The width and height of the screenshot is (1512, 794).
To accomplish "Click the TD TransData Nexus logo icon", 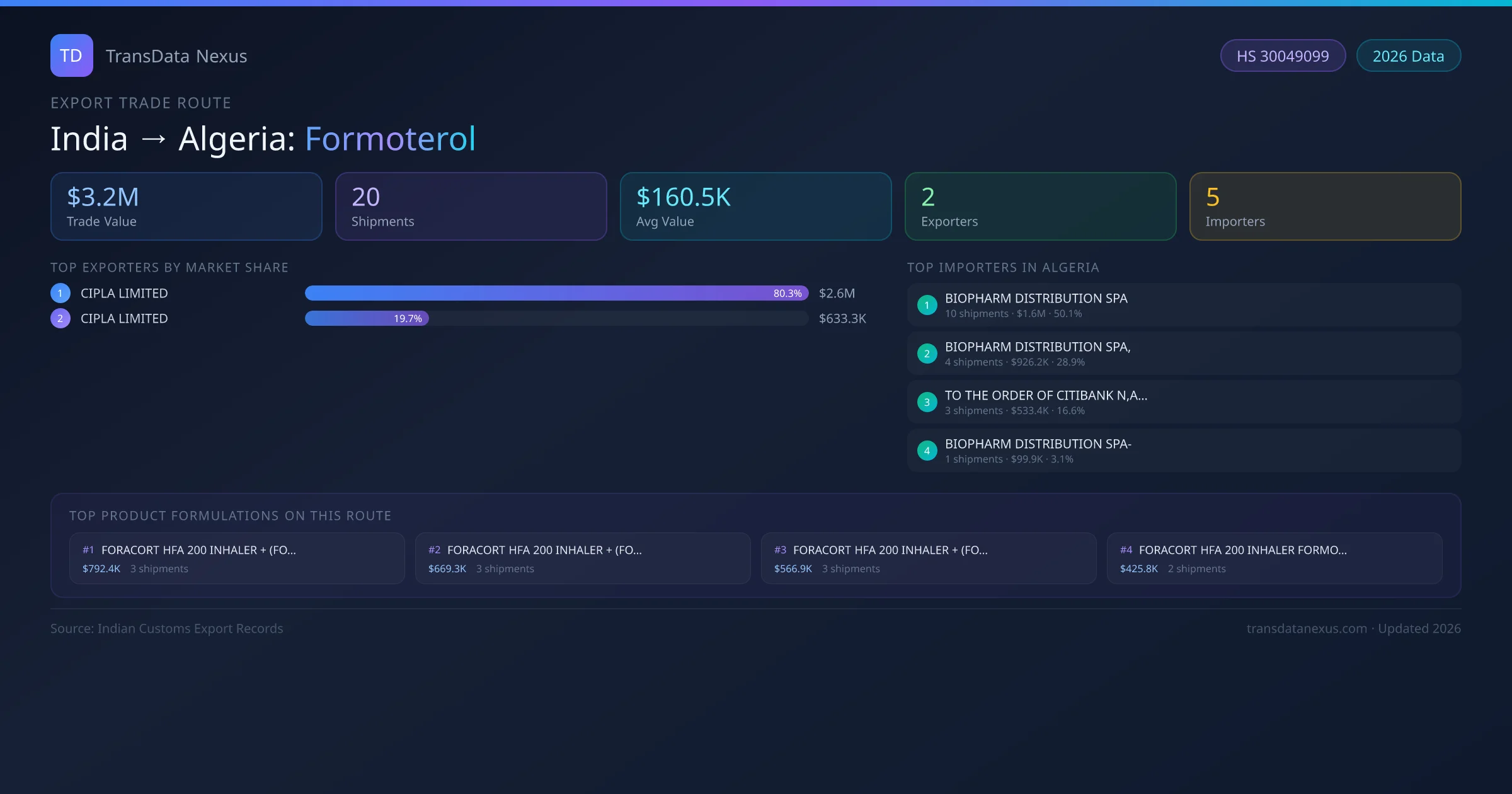I will [x=71, y=55].
